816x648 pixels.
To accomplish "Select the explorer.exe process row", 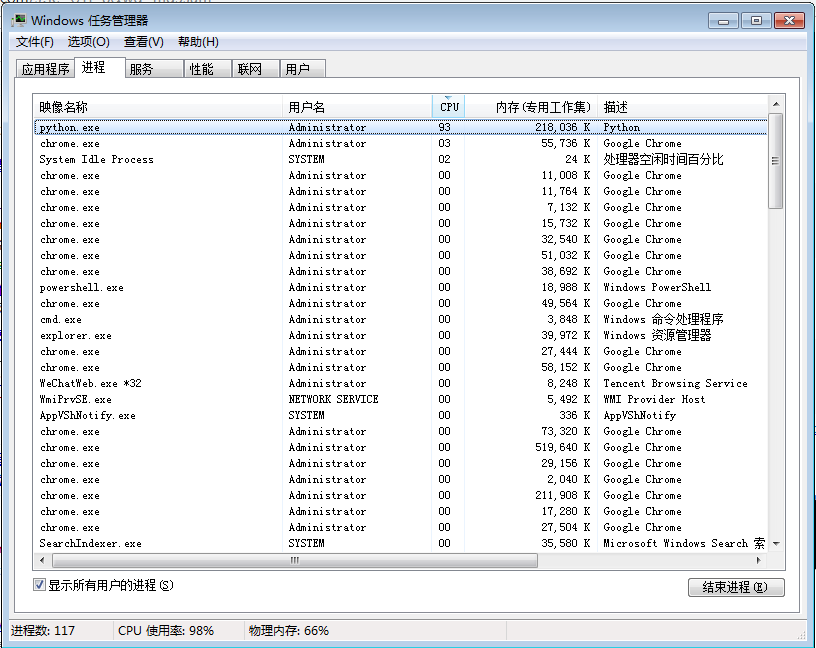I will tap(400, 335).
